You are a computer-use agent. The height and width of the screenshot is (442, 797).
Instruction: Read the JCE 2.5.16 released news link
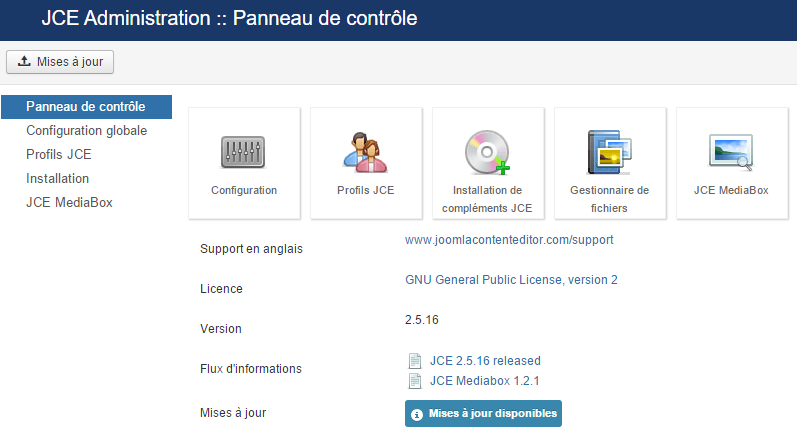coord(485,361)
